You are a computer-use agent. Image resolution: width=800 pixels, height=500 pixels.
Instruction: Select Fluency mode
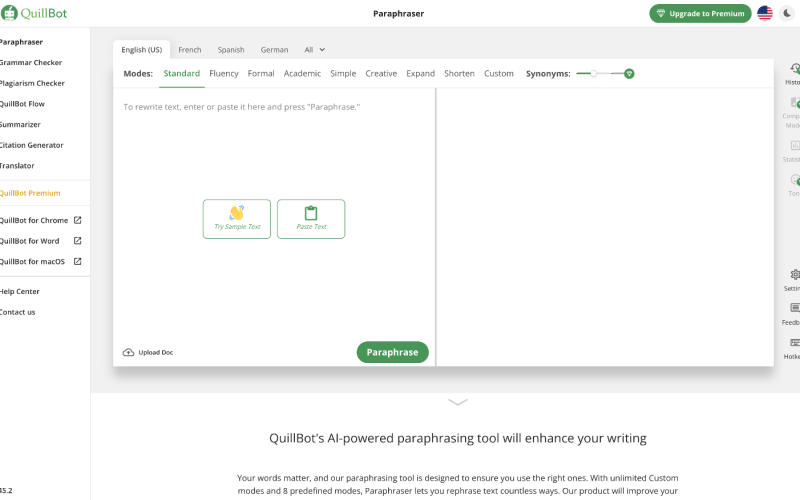click(x=223, y=73)
